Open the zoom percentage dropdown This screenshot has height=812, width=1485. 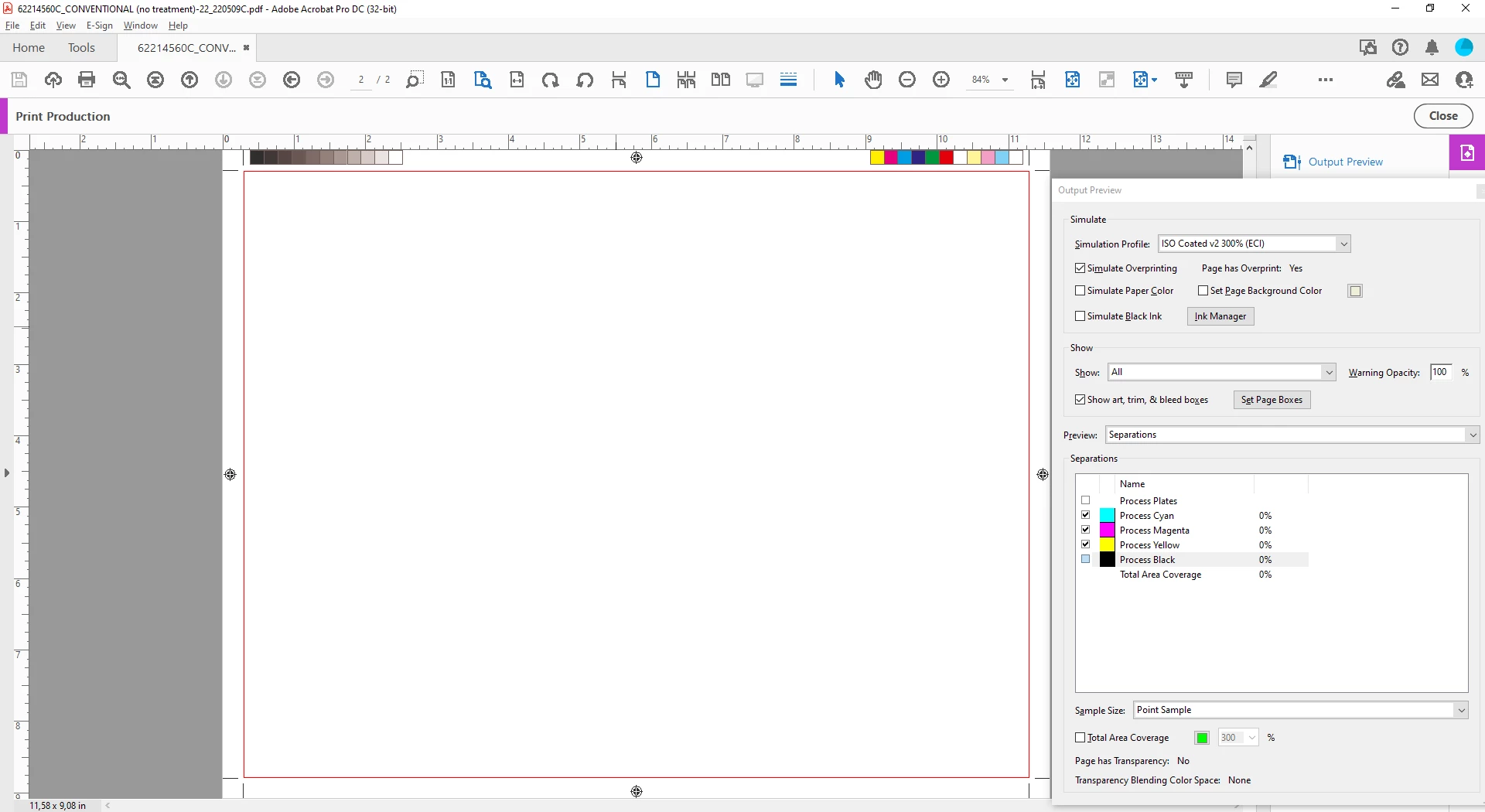pos(1005,80)
